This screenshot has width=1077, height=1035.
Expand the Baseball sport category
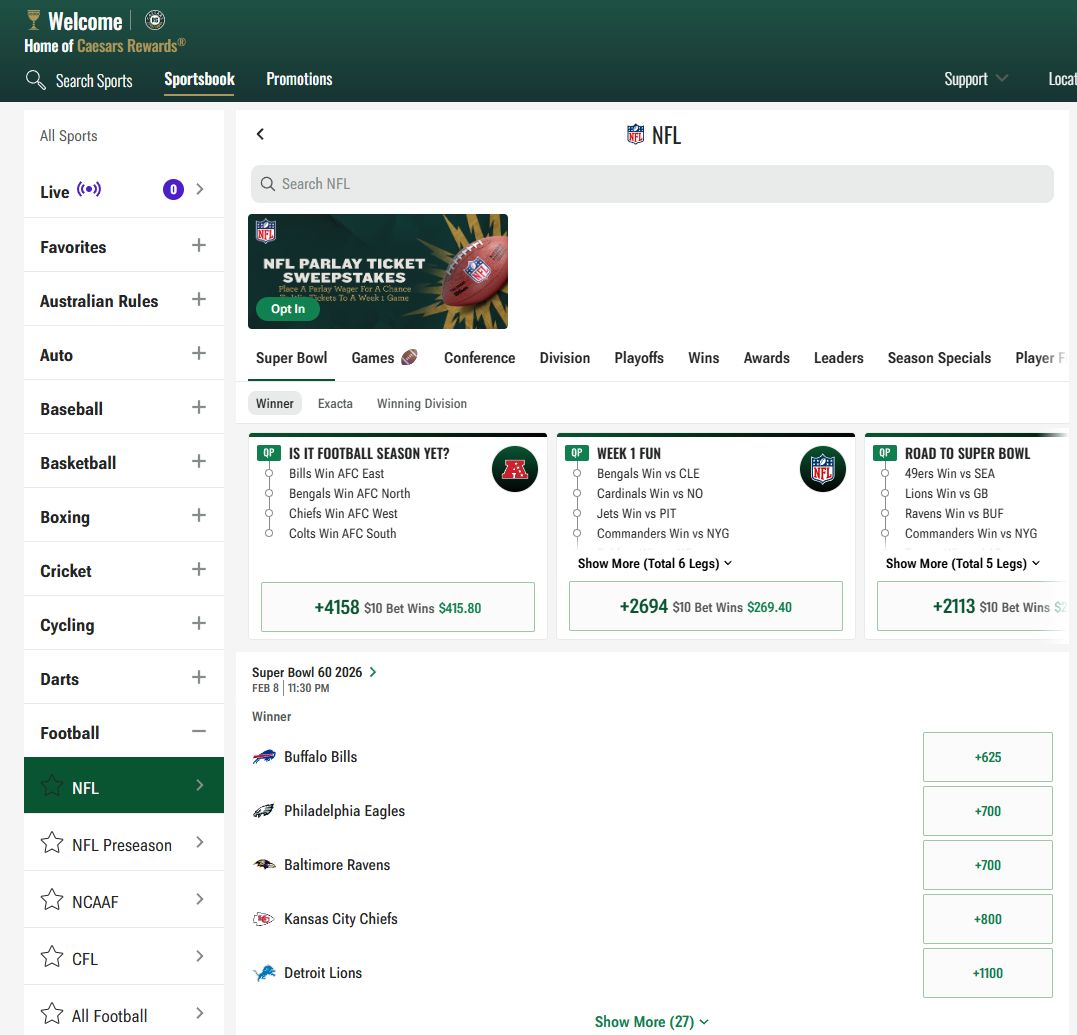click(198, 408)
